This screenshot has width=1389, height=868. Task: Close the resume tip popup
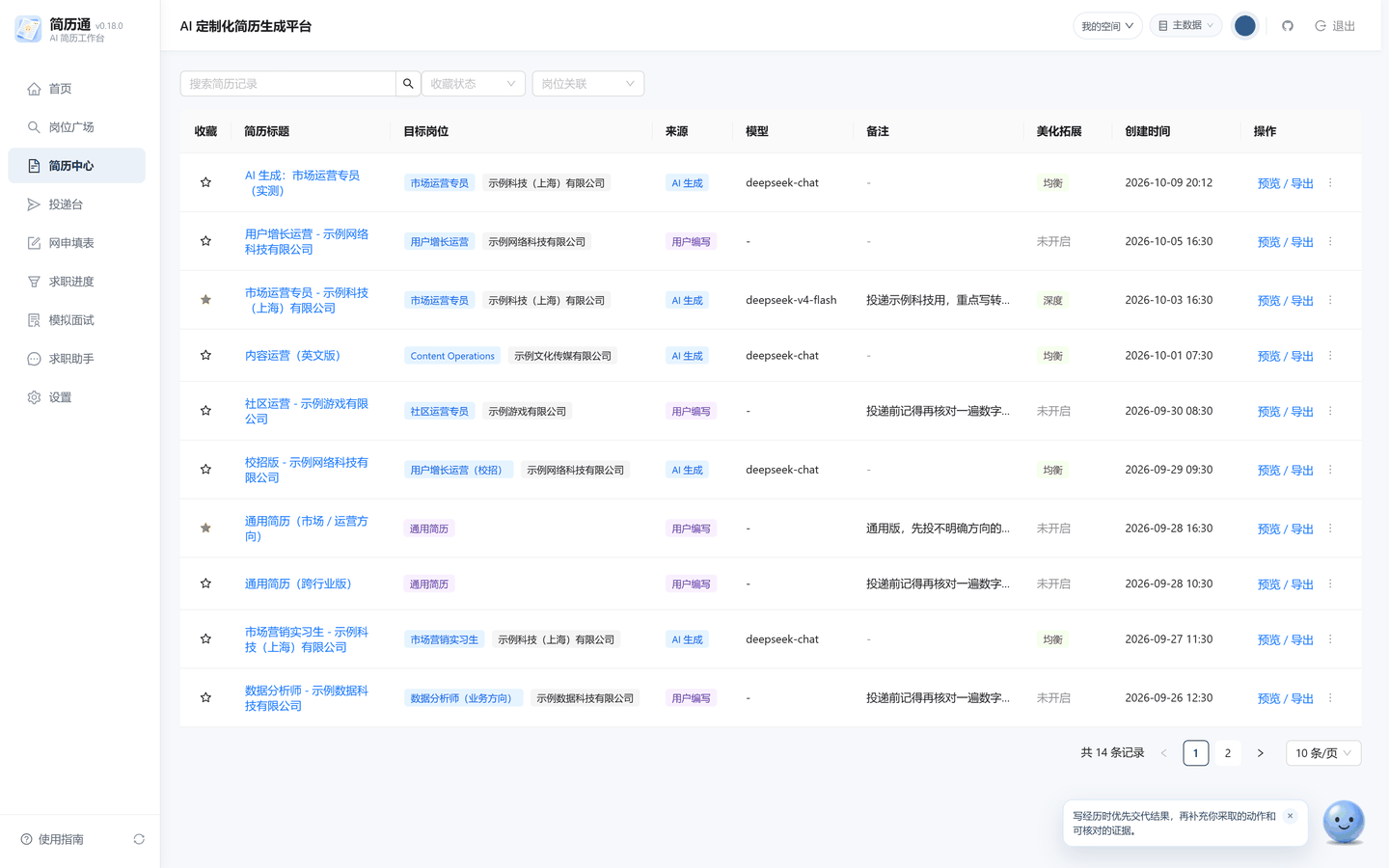(1290, 816)
